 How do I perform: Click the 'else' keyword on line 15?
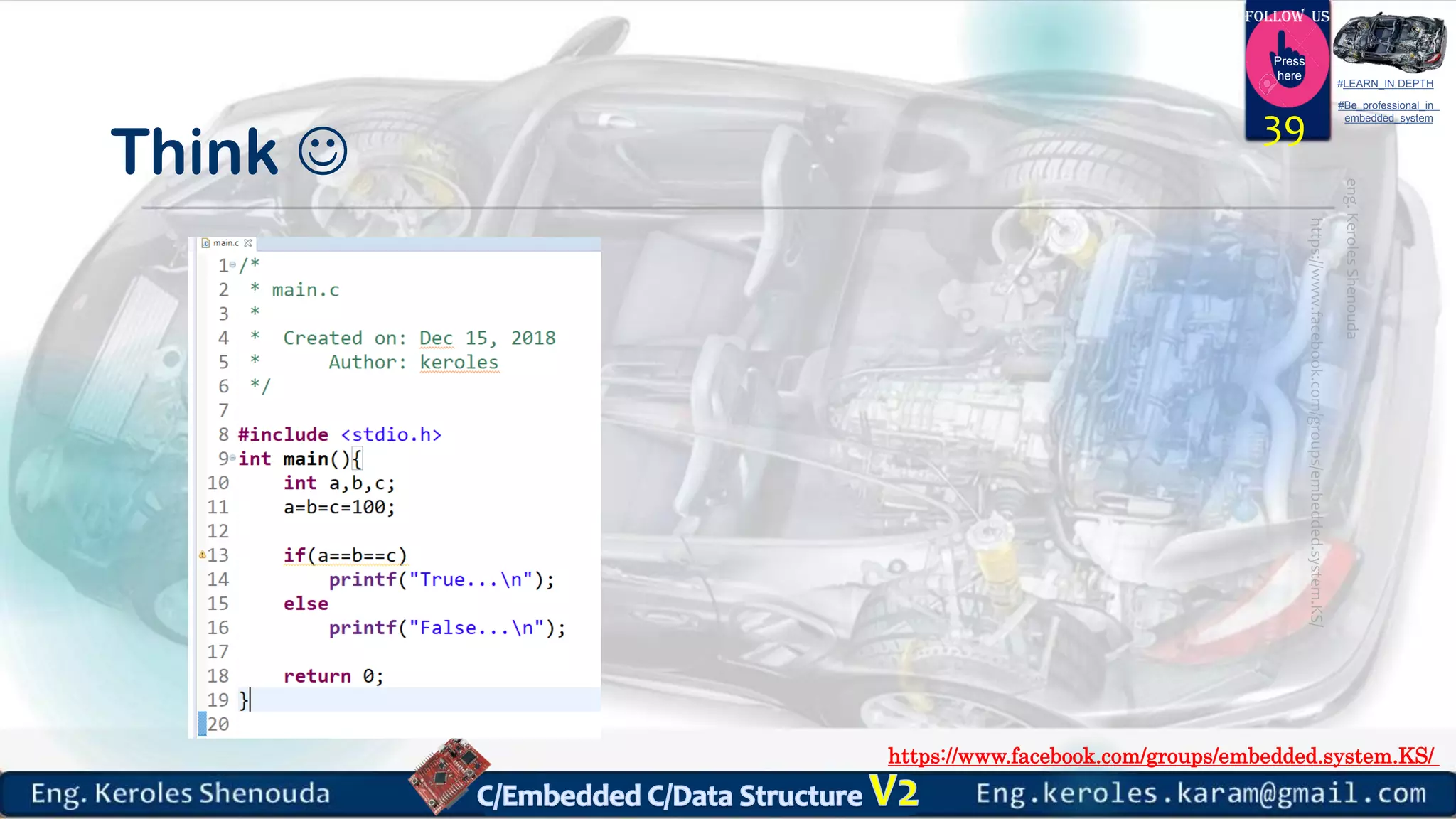[306, 604]
